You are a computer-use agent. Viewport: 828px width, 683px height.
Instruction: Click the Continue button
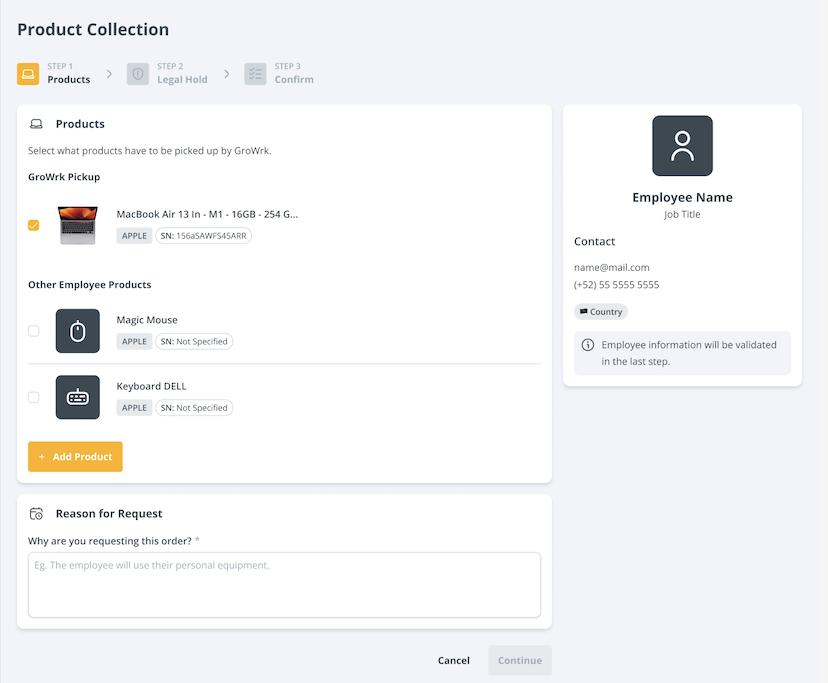coord(519,660)
